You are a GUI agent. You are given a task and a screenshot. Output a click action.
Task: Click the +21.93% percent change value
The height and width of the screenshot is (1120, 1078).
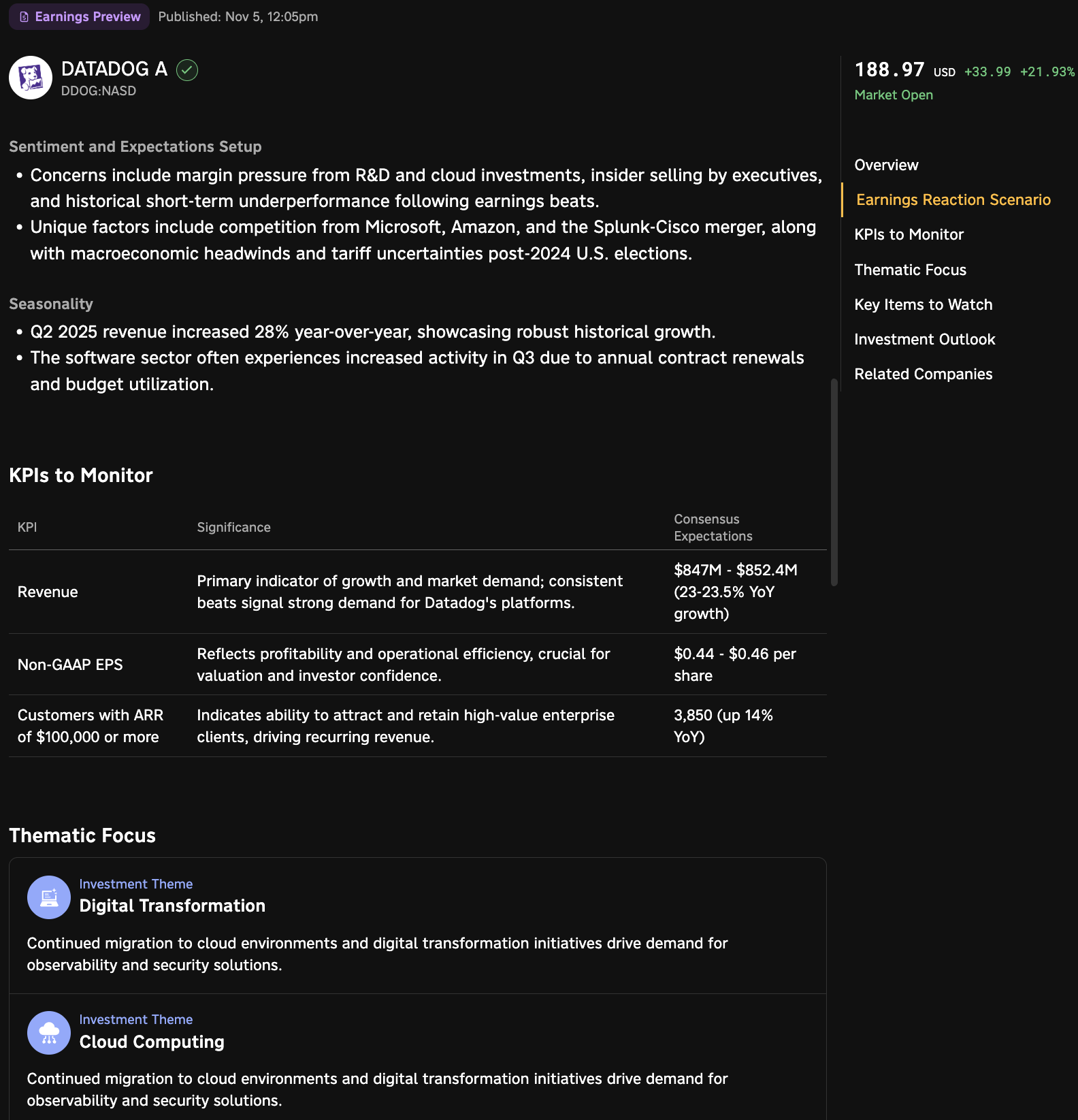coord(1047,71)
